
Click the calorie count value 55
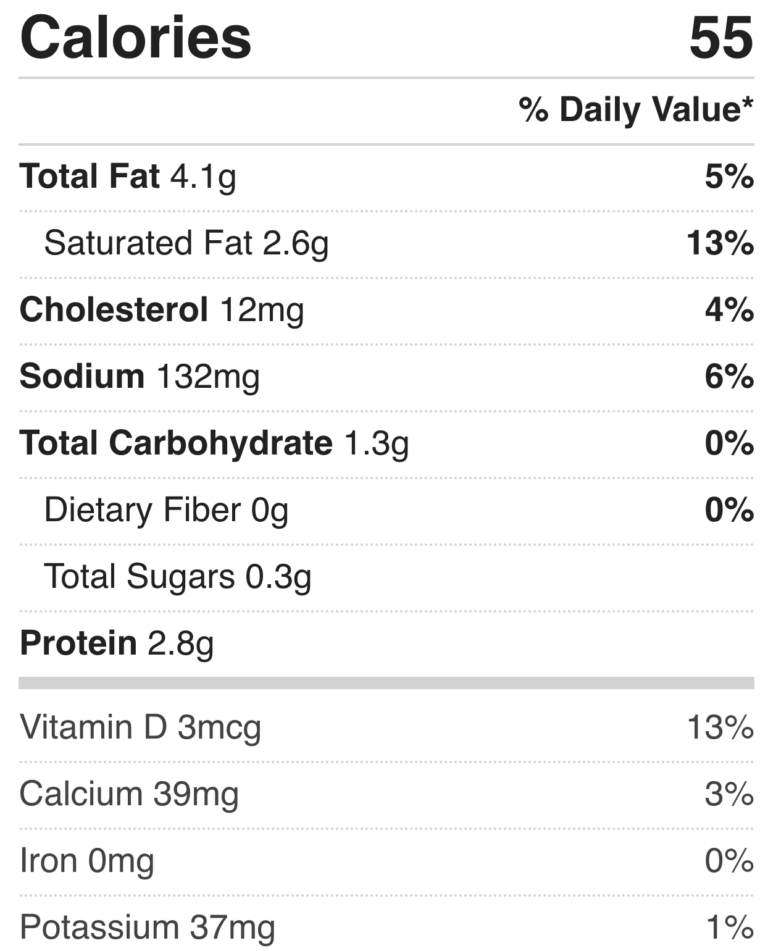pos(720,37)
